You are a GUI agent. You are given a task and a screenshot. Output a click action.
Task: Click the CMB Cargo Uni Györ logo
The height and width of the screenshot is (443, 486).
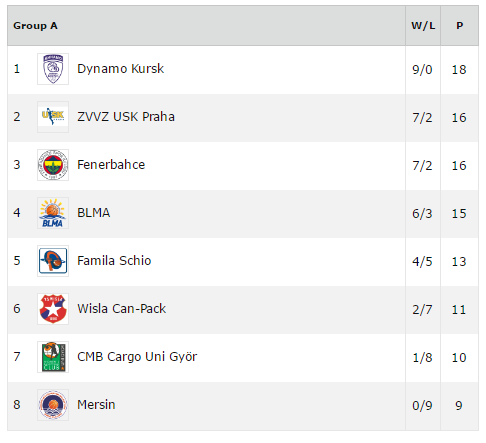click(x=53, y=357)
